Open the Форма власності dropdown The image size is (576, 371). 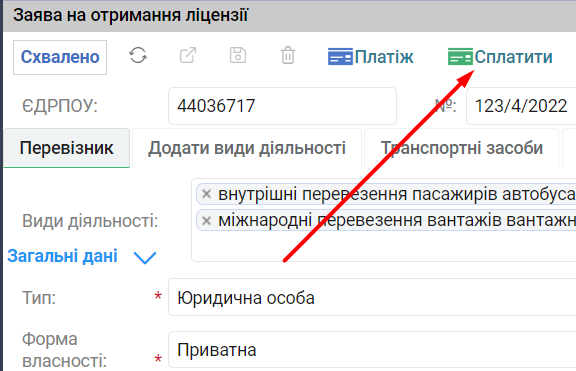tap(372, 349)
